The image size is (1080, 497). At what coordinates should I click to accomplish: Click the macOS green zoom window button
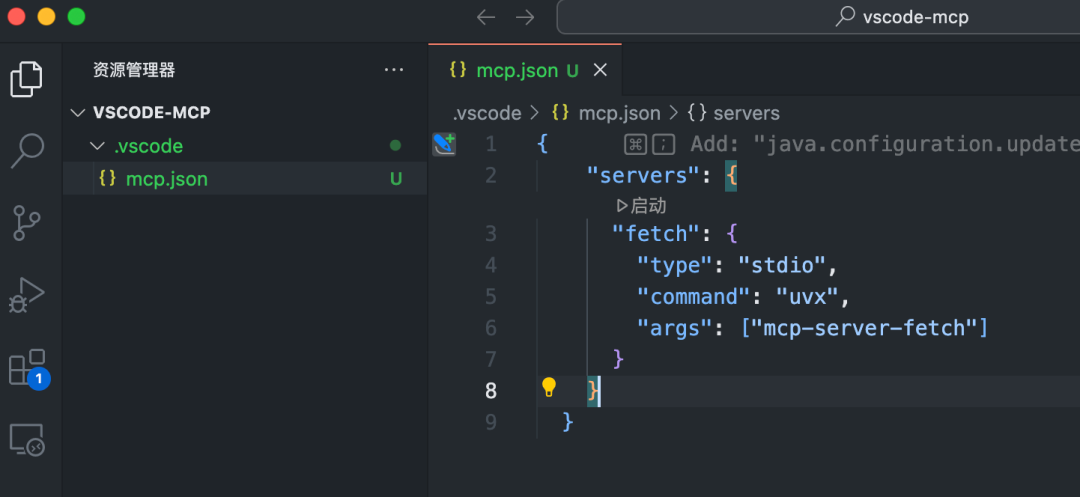pos(76,17)
